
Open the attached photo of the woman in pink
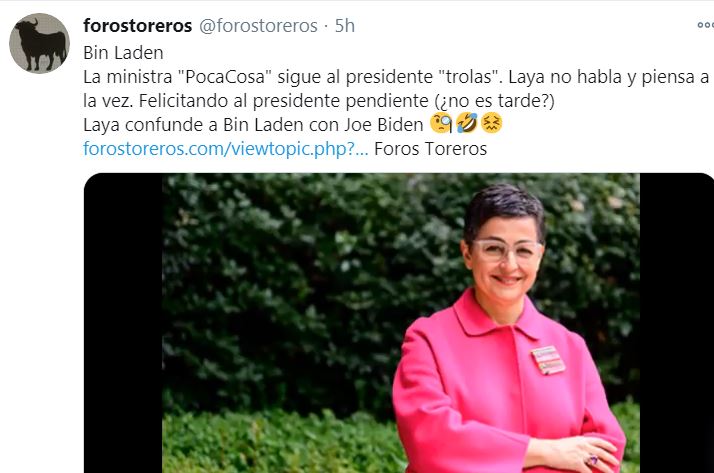click(x=401, y=323)
